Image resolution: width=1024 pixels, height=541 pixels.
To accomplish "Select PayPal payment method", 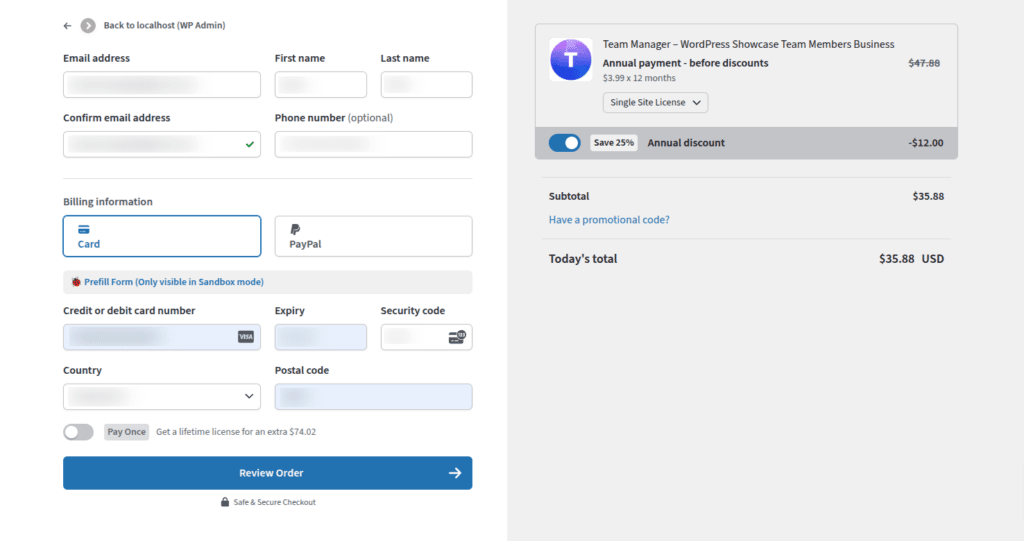I will pos(374,236).
